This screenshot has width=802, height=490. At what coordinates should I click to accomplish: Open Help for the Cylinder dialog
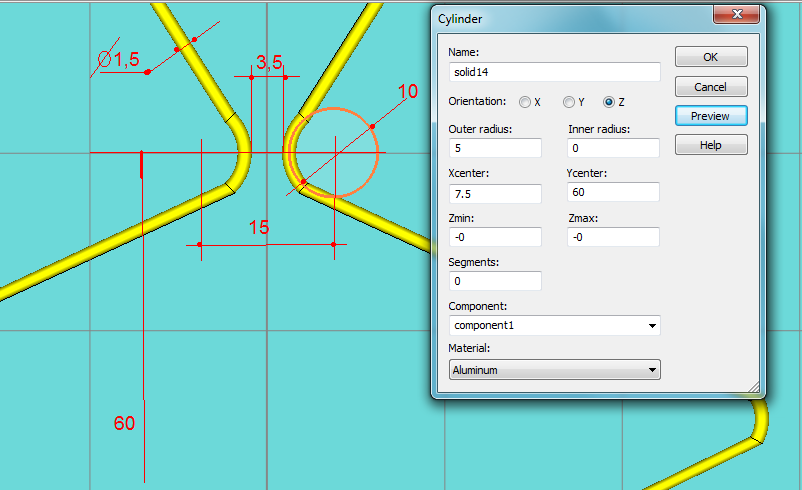click(x=710, y=145)
